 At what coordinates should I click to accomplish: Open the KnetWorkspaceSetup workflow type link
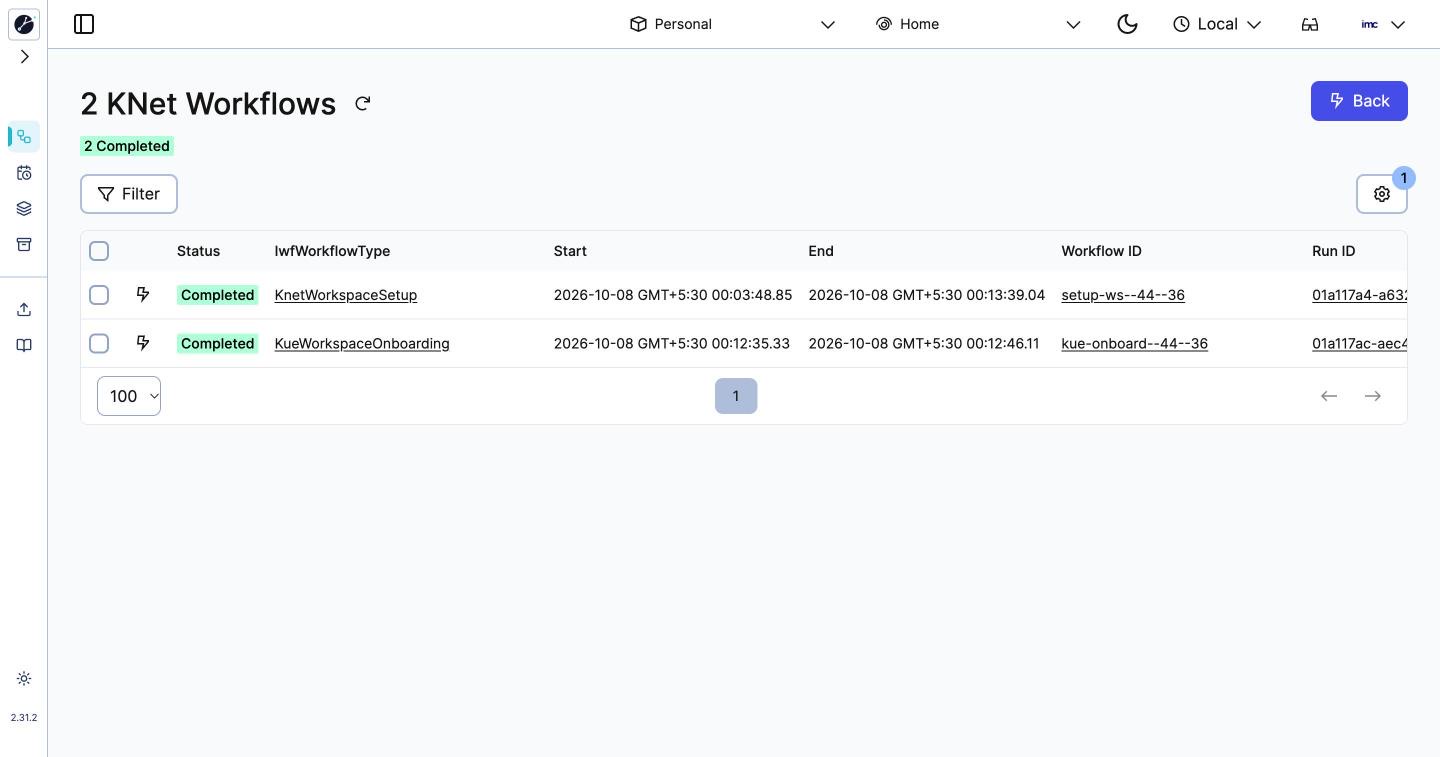pos(346,295)
